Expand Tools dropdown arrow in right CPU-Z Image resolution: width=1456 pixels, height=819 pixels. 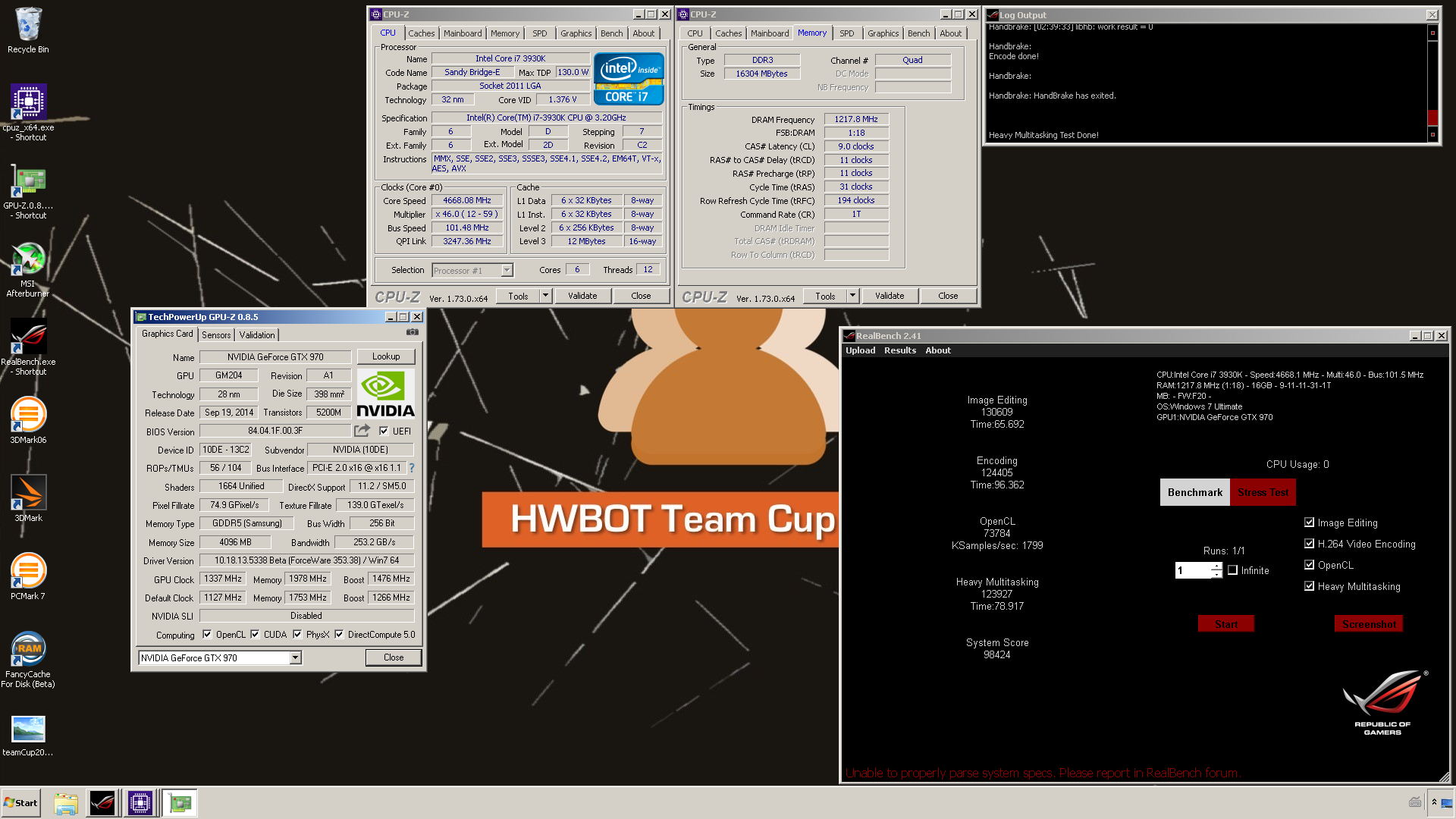[x=852, y=296]
